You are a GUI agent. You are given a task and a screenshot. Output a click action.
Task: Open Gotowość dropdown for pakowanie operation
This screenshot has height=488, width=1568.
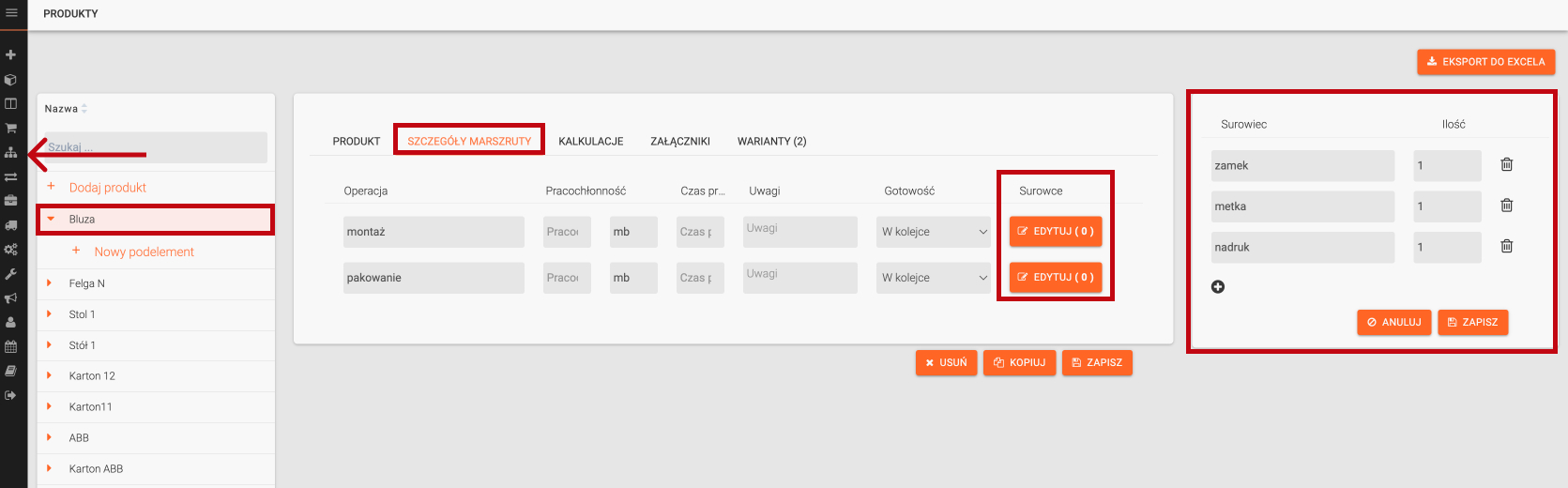(x=934, y=278)
